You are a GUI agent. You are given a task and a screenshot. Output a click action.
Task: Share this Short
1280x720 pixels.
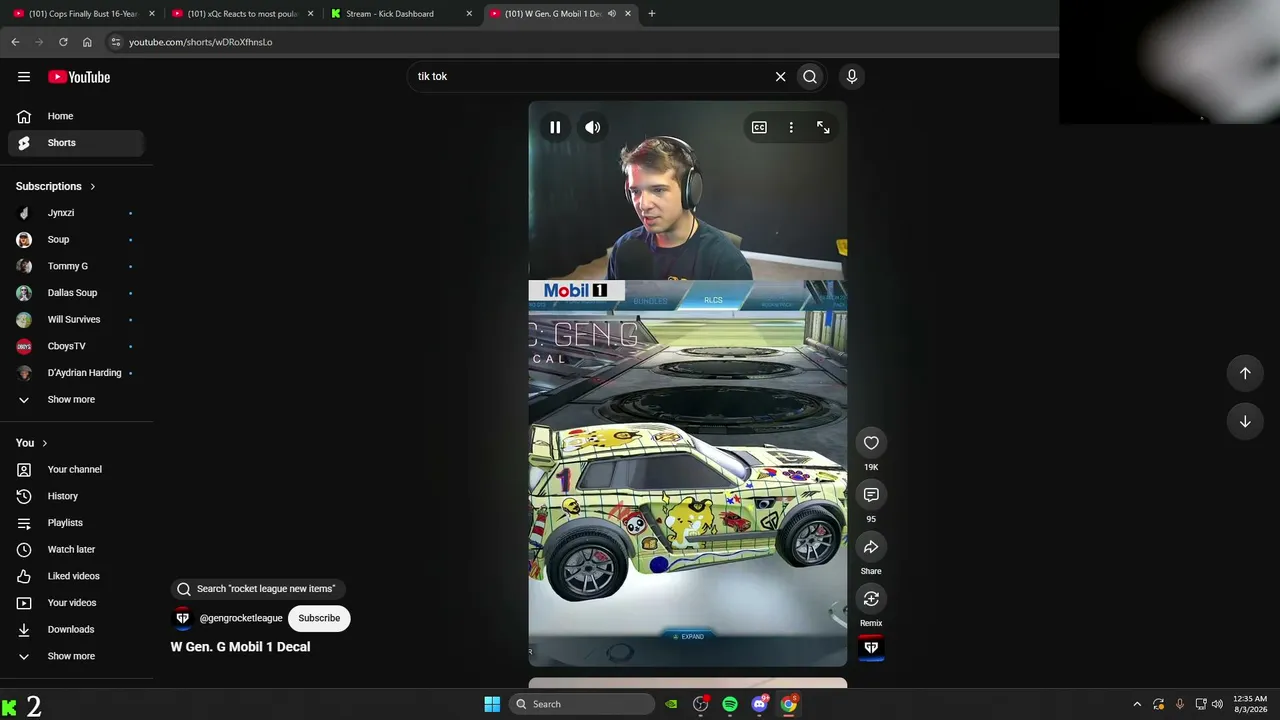click(x=871, y=547)
